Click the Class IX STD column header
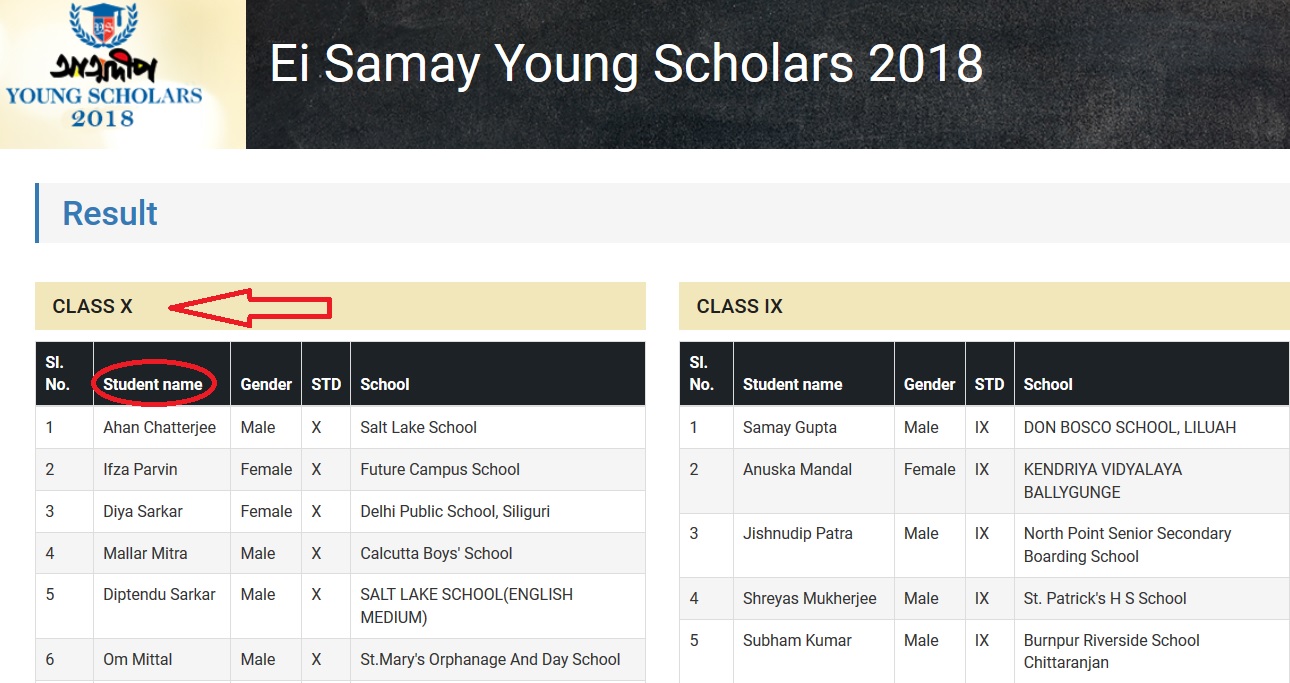1290x683 pixels. coord(989,384)
